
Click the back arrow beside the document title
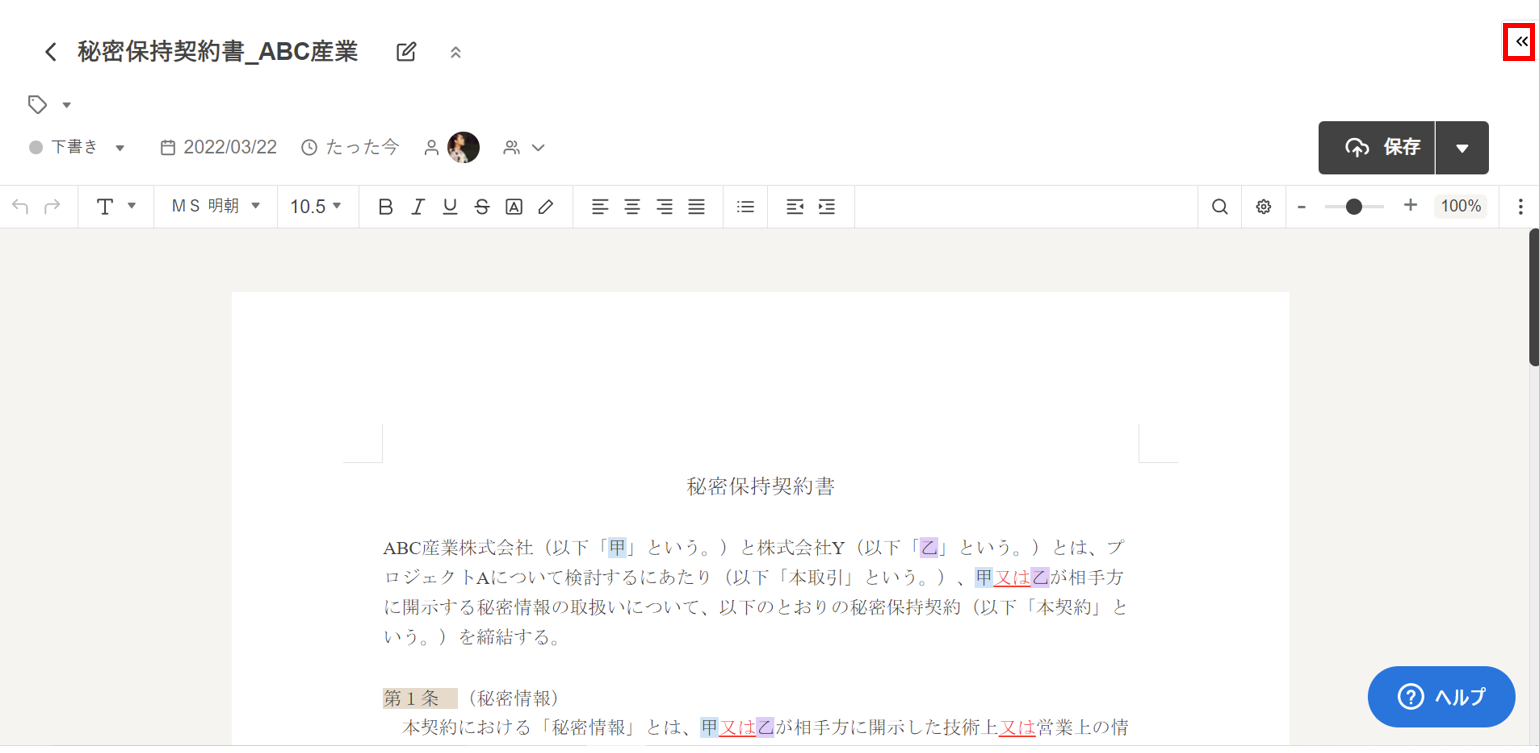point(51,52)
